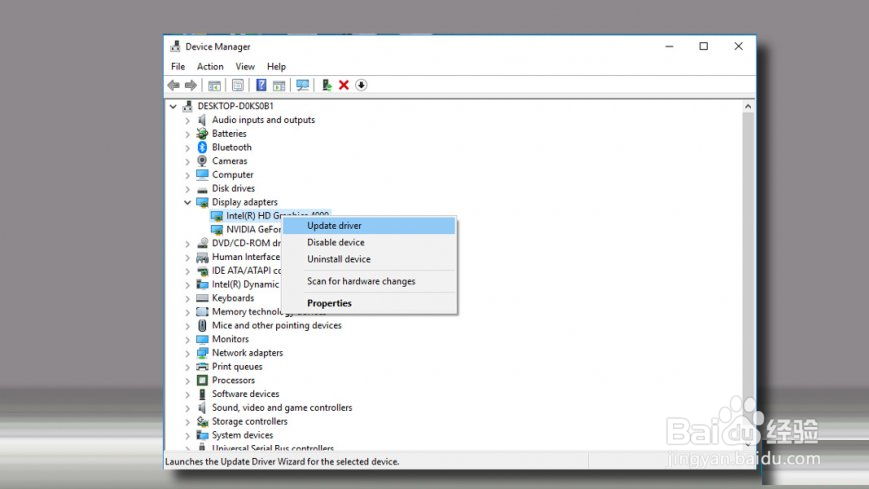The height and width of the screenshot is (489, 869).
Task: Click the Batteries icon
Action: (202, 134)
